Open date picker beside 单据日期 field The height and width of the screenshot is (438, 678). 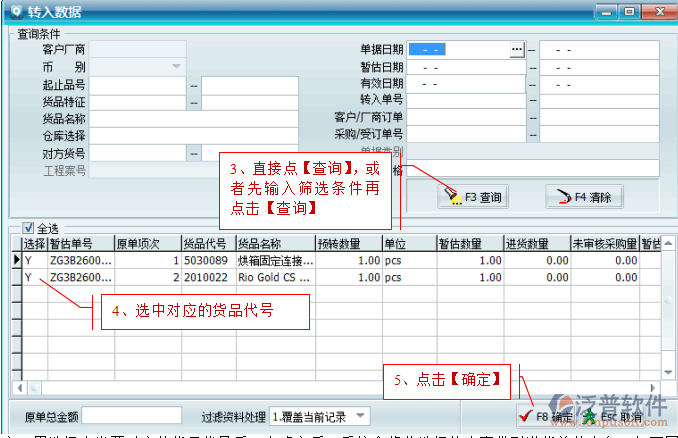pos(517,48)
